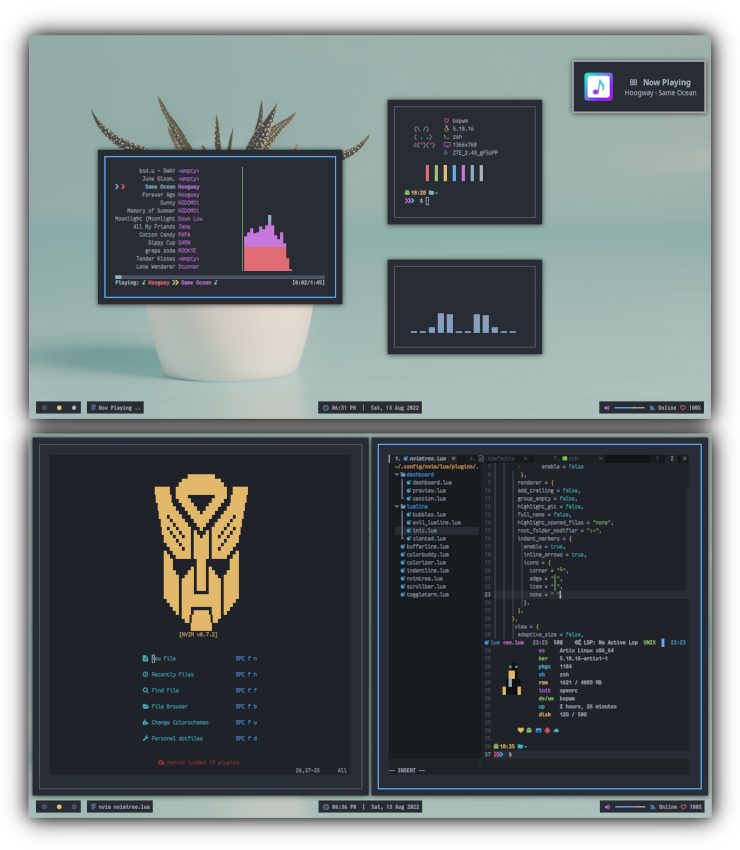Click the wifi icon beside ZTE_2.4G network name
Image resolution: width=740 pixels, height=850 pixels.
coord(446,153)
